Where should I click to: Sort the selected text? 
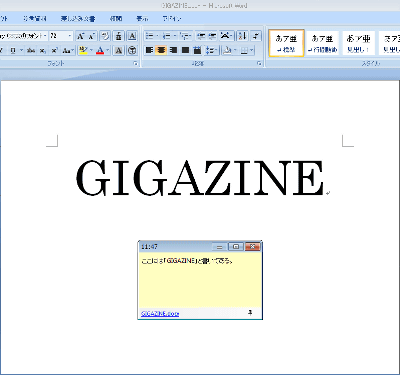click(243, 36)
